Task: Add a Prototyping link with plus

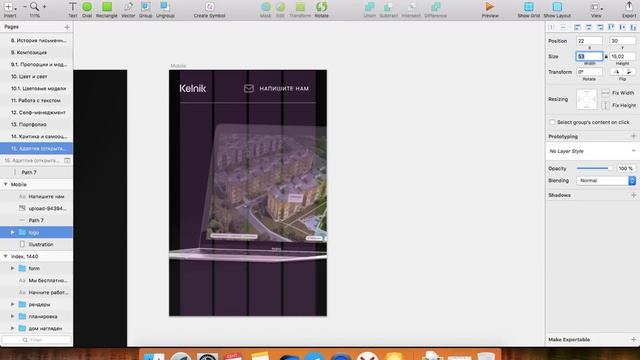Action: [x=633, y=136]
